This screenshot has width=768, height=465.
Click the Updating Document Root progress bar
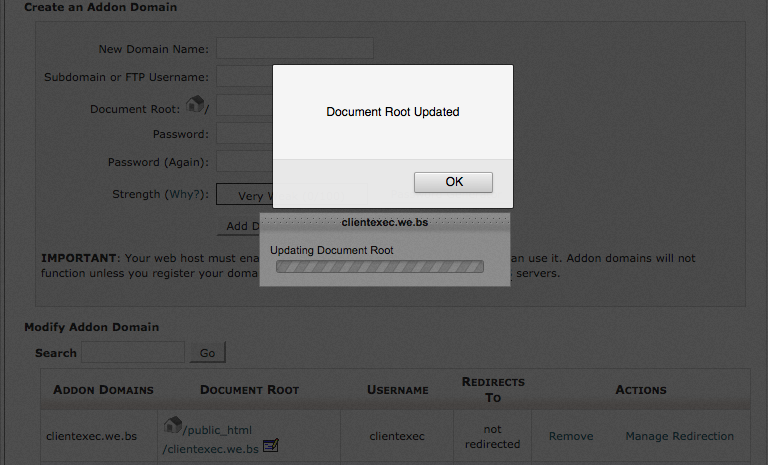point(380,267)
